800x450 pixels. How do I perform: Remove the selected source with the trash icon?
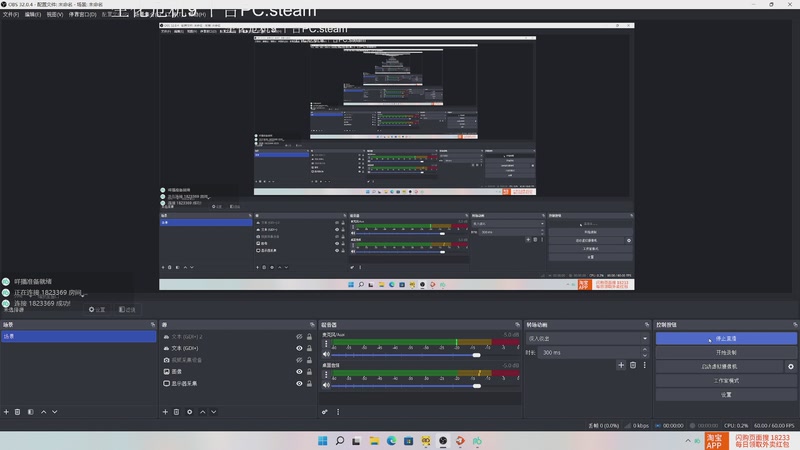[x=177, y=412]
